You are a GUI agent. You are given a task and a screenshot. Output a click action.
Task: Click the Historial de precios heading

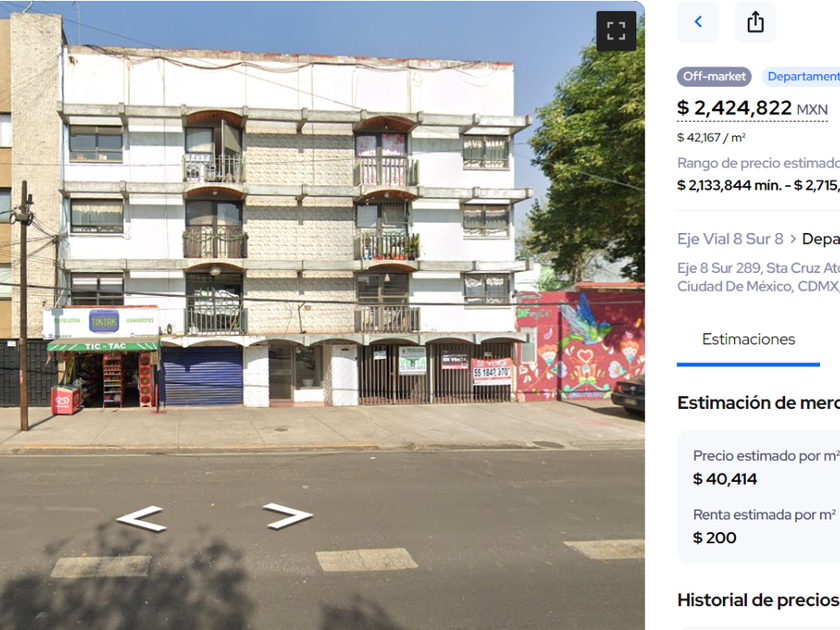[x=759, y=600]
